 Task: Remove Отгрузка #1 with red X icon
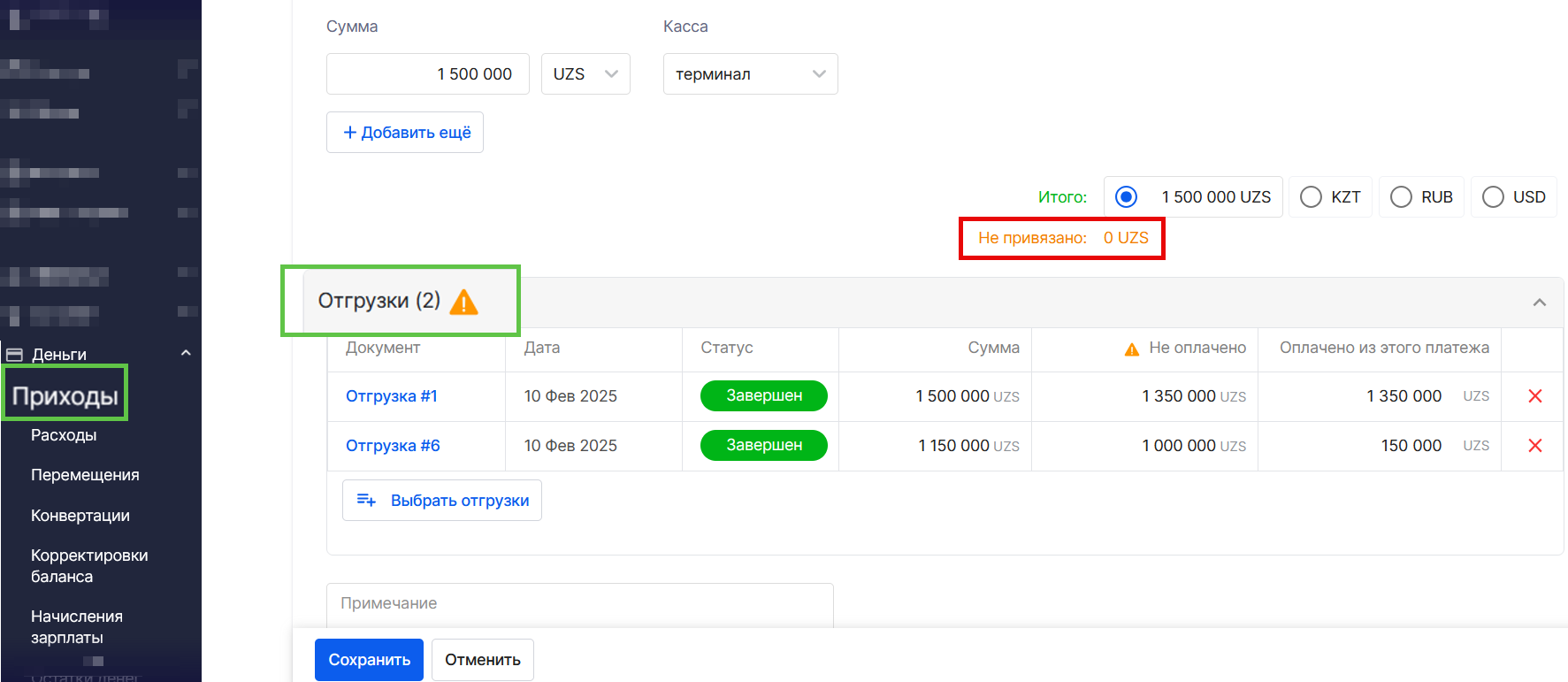(1534, 396)
